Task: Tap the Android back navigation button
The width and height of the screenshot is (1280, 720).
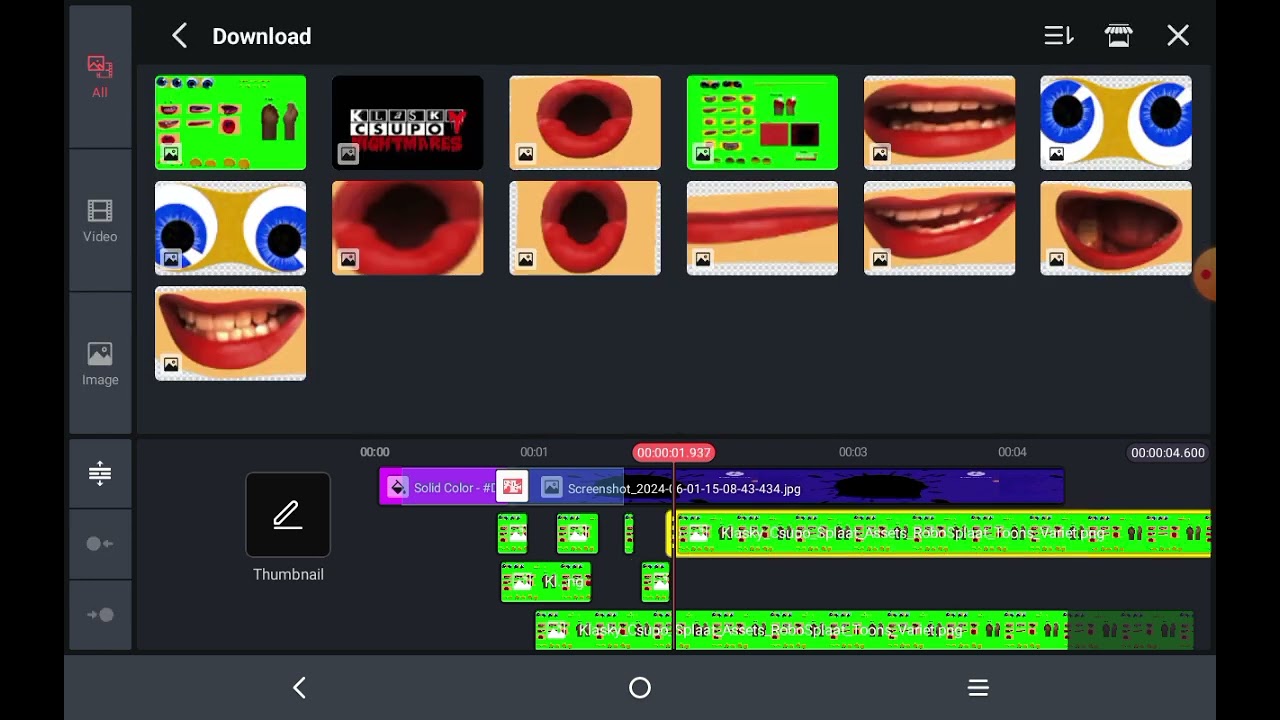Action: [x=299, y=688]
